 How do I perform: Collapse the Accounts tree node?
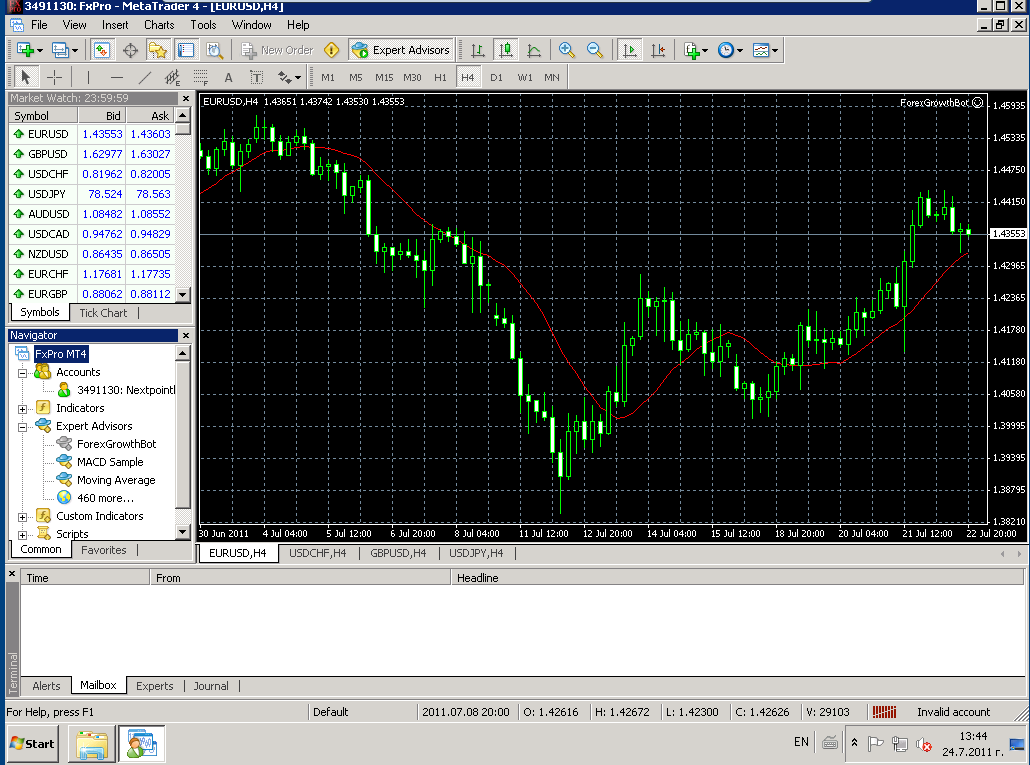point(22,373)
